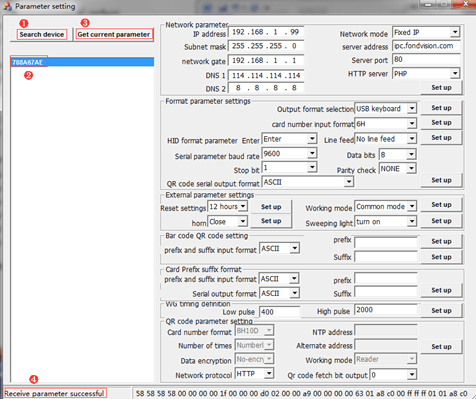Click the server address field

426,46
